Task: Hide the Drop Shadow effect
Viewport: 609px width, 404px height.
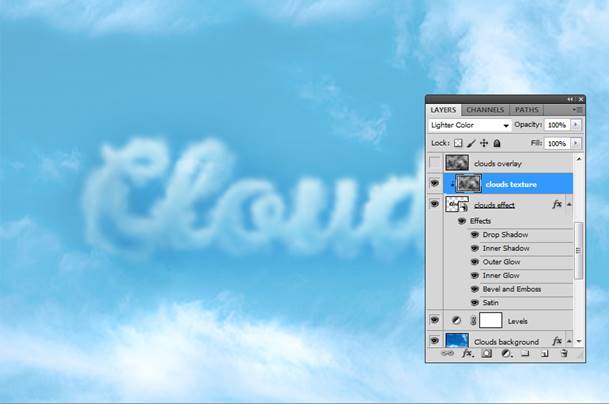Action: point(475,235)
